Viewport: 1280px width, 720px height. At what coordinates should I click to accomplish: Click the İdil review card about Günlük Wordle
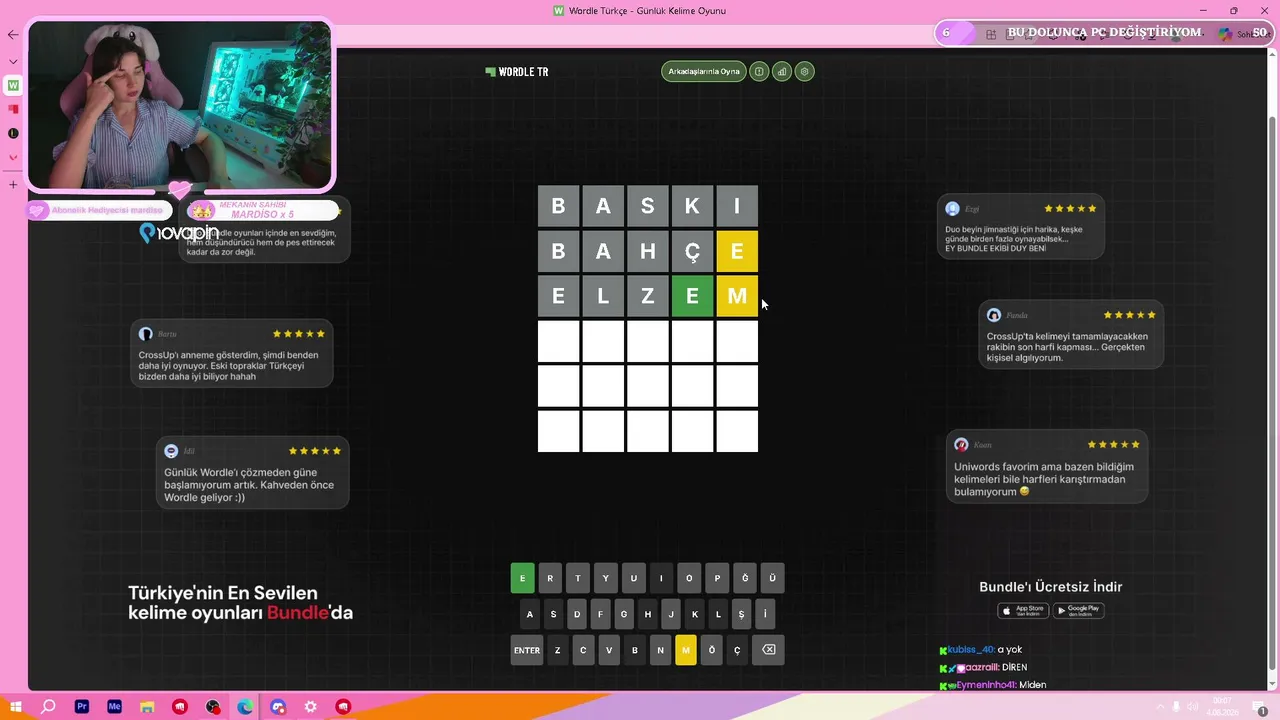pos(253,472)
